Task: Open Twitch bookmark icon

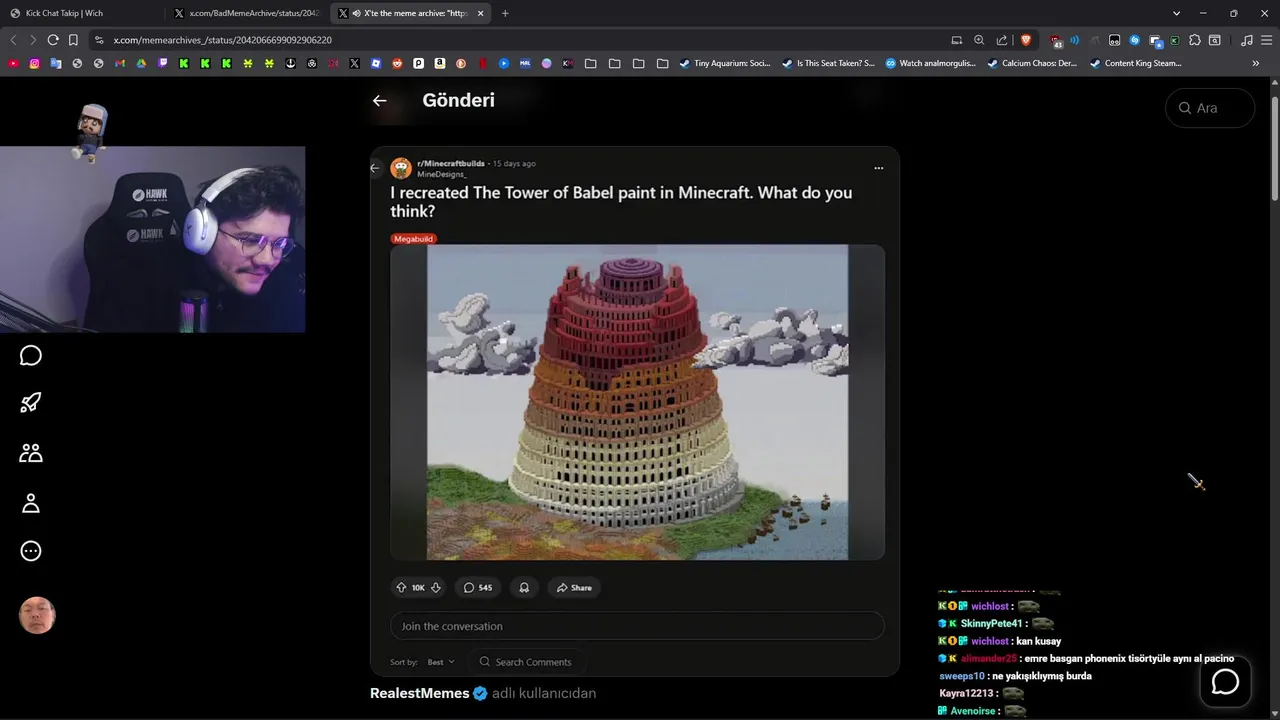Action: click(163, 63)
